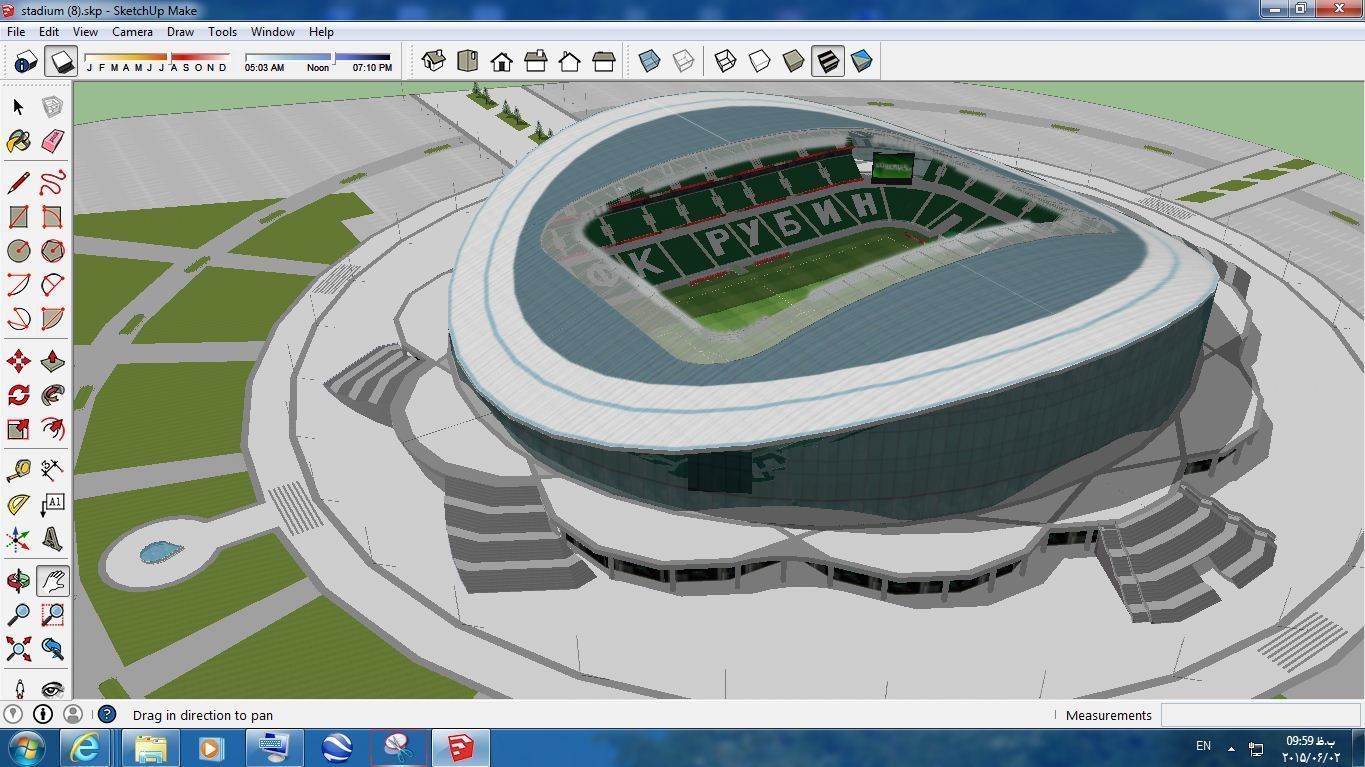This screenshot has height=767, width=1365.
Task: Toggle the Show Shadows button
Action: (x=62, y=61)
